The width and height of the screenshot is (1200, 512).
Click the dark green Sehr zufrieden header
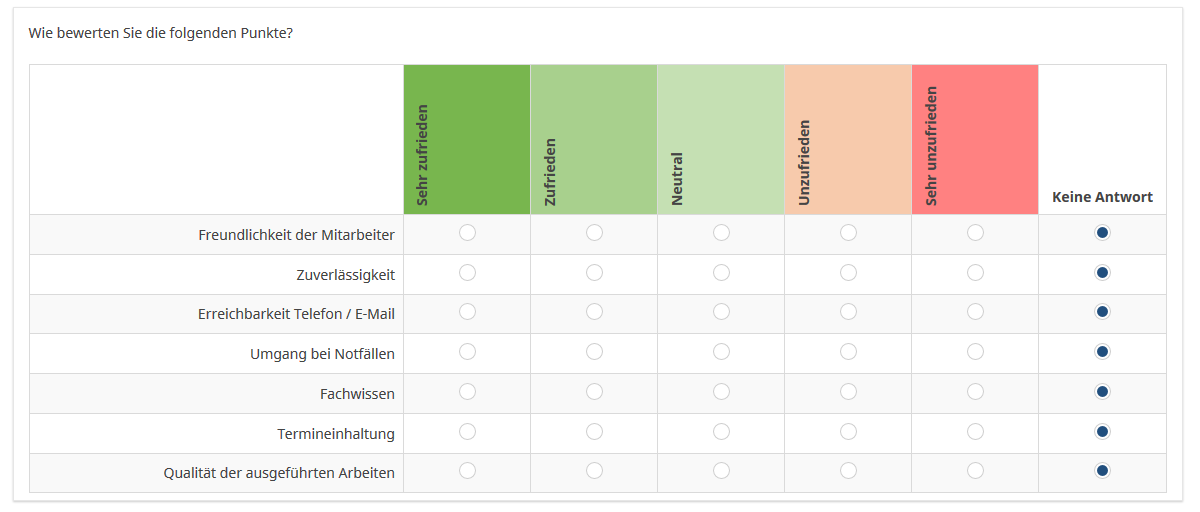tap(467, 139)
